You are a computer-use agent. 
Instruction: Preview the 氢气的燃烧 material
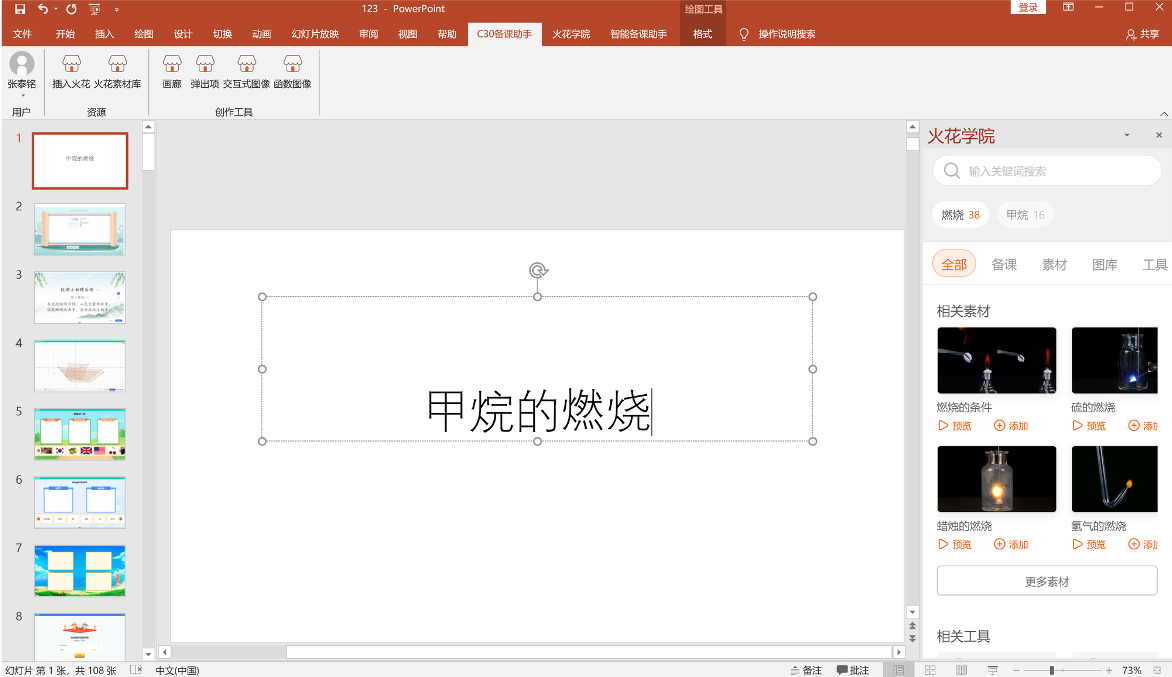pos(1089,545)
